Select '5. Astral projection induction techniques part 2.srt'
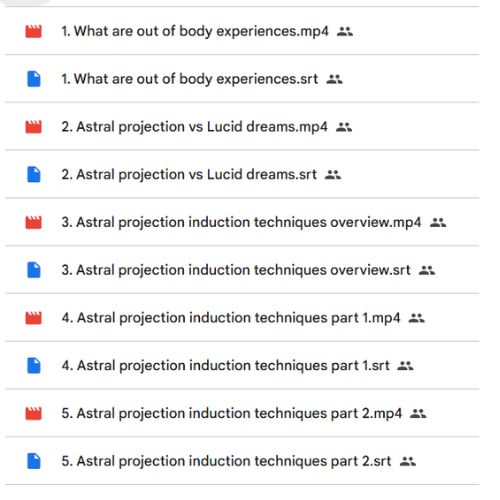 point(226,461)
